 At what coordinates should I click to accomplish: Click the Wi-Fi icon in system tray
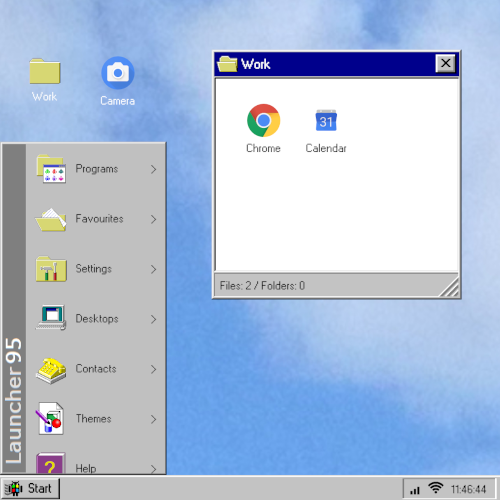(x=435, y=488)
